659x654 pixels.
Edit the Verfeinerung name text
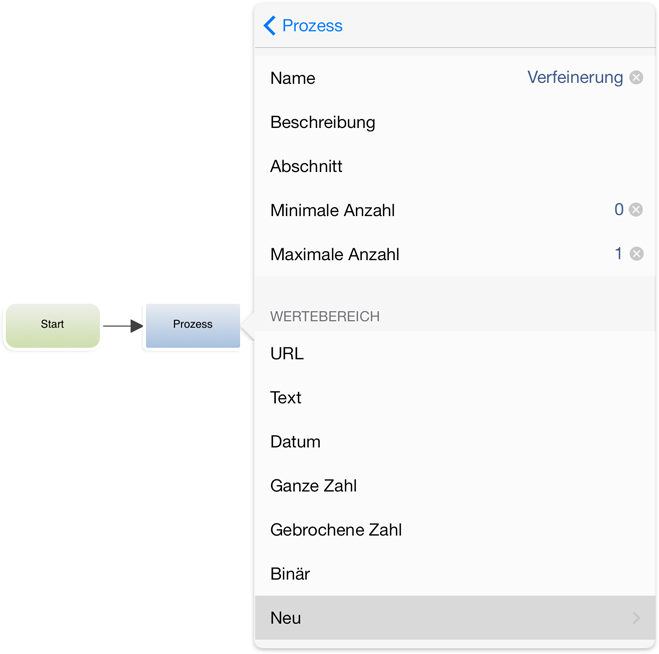575,78
